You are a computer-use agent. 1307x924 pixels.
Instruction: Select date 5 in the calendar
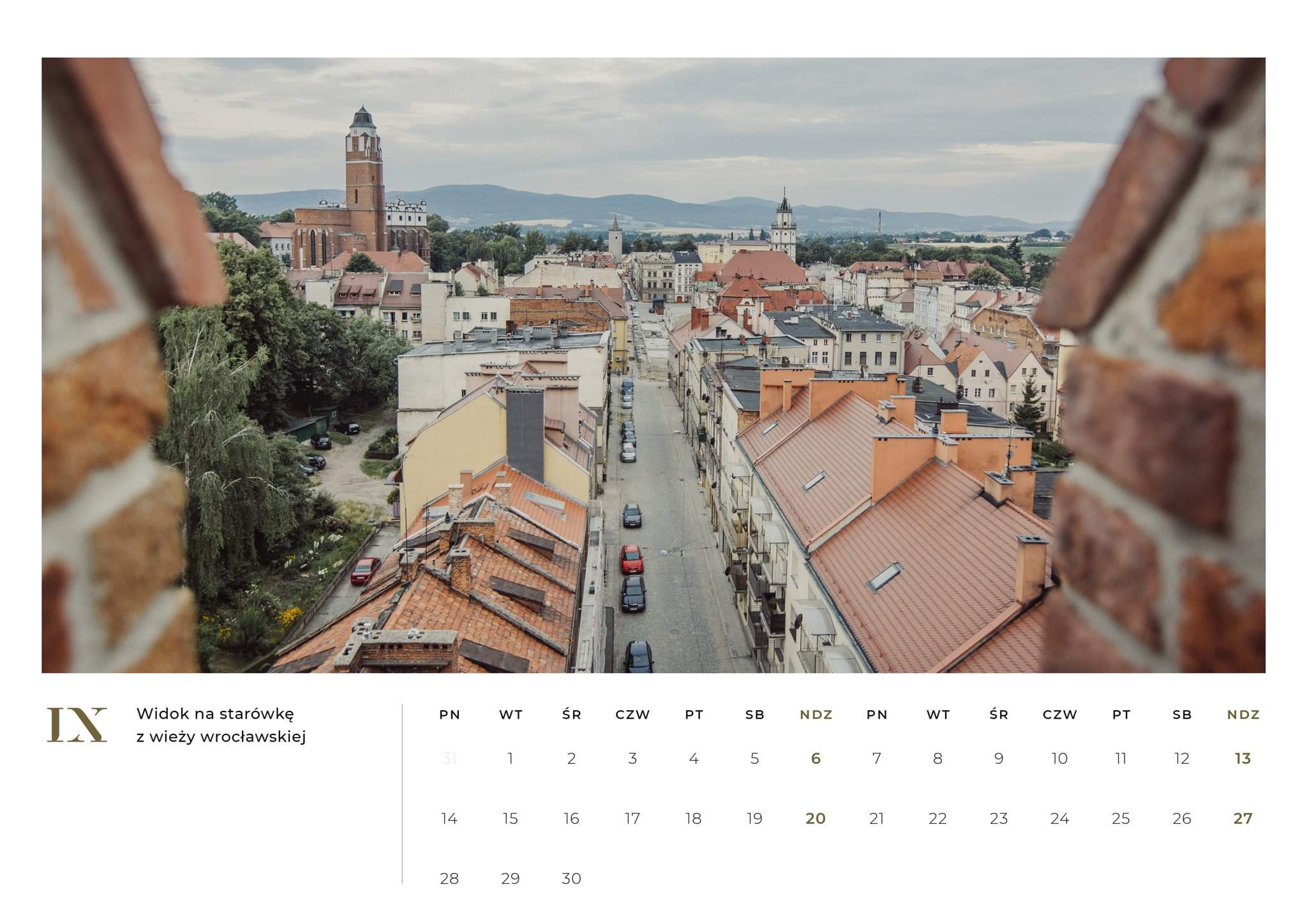click(x=754, y=759)
